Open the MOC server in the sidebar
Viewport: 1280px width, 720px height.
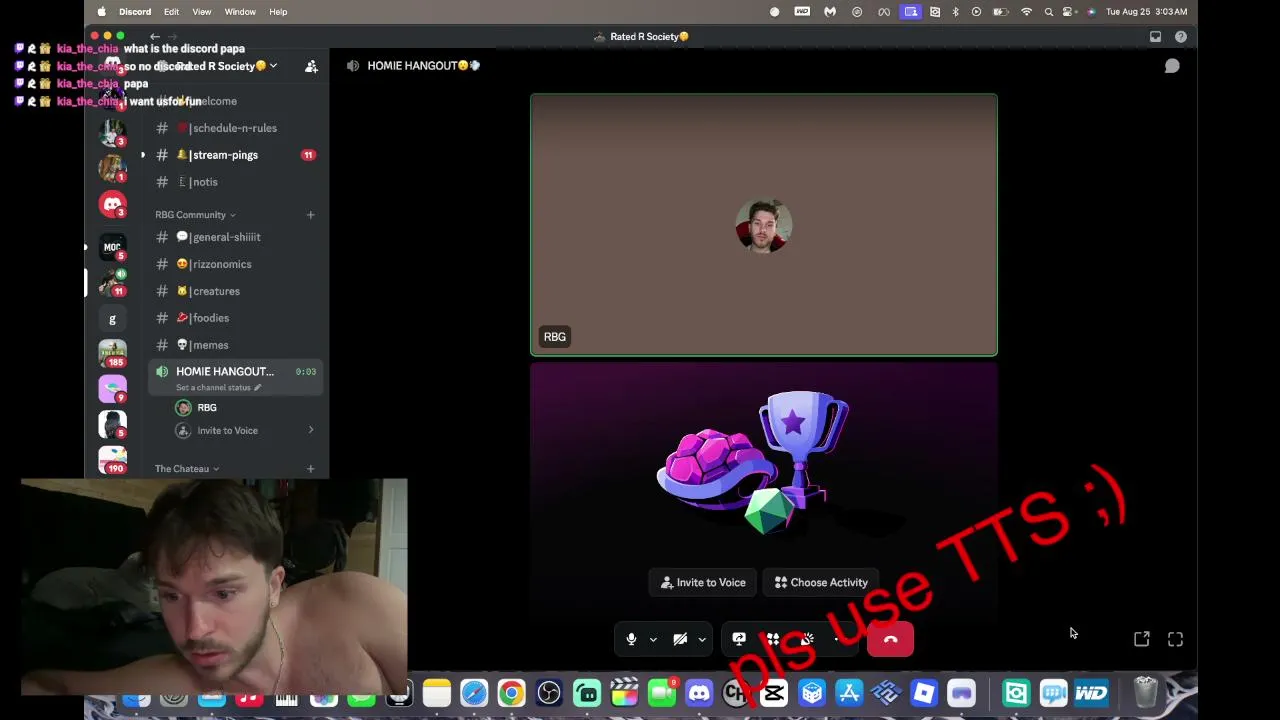112,247
